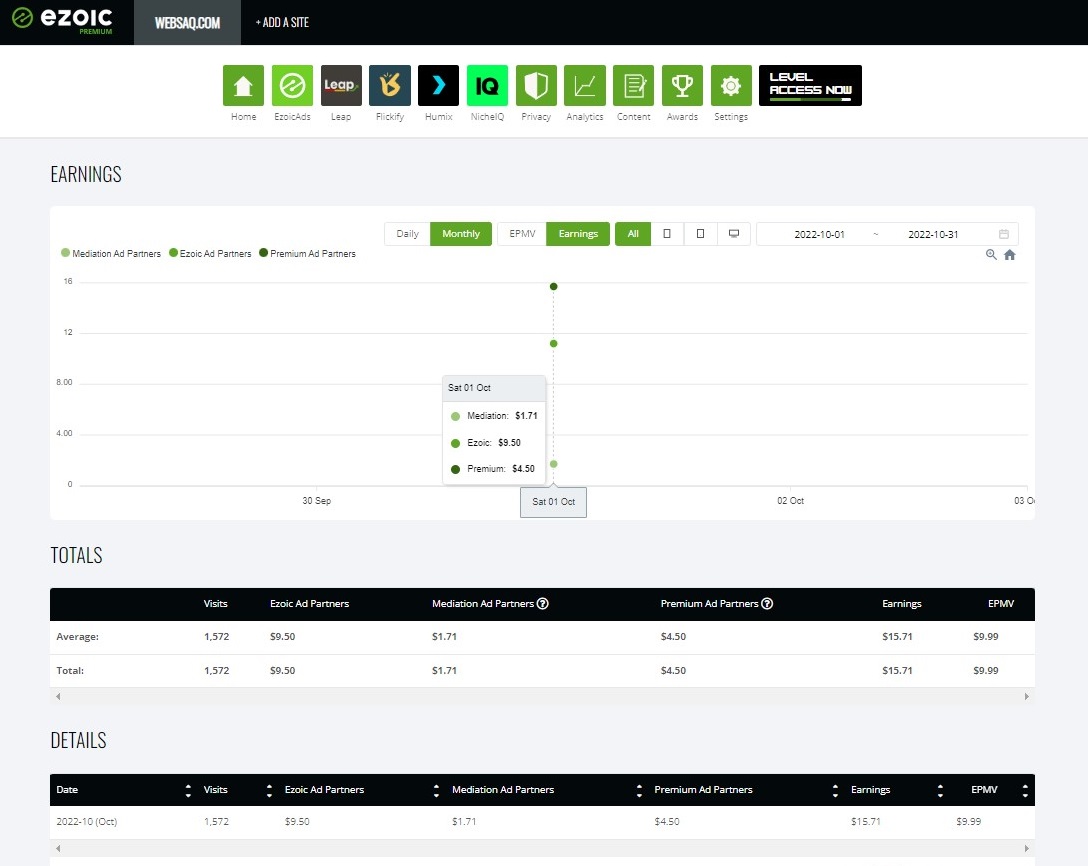Screen dimensions: 1088x866
Task: Click the 30 Sep axis label
Action: click(316, 500)
